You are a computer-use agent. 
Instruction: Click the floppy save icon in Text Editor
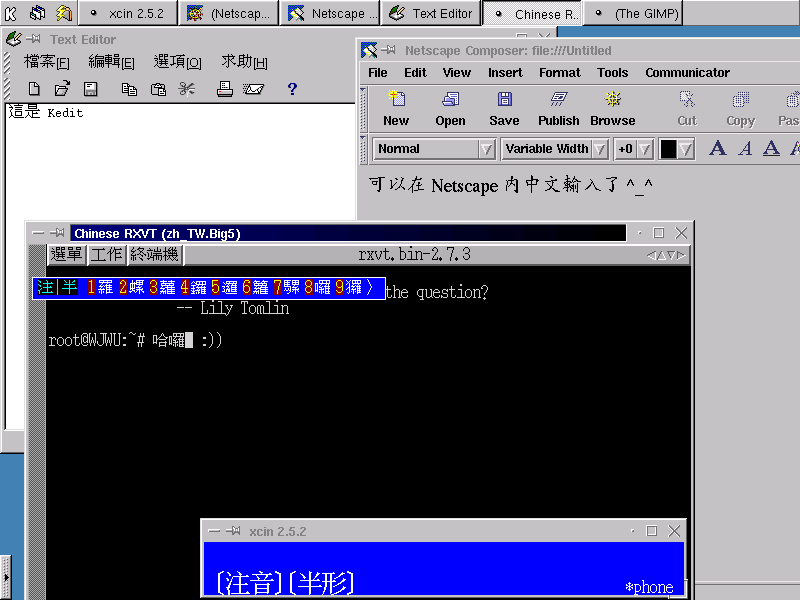pyautogui.click(x=91, y=89)
